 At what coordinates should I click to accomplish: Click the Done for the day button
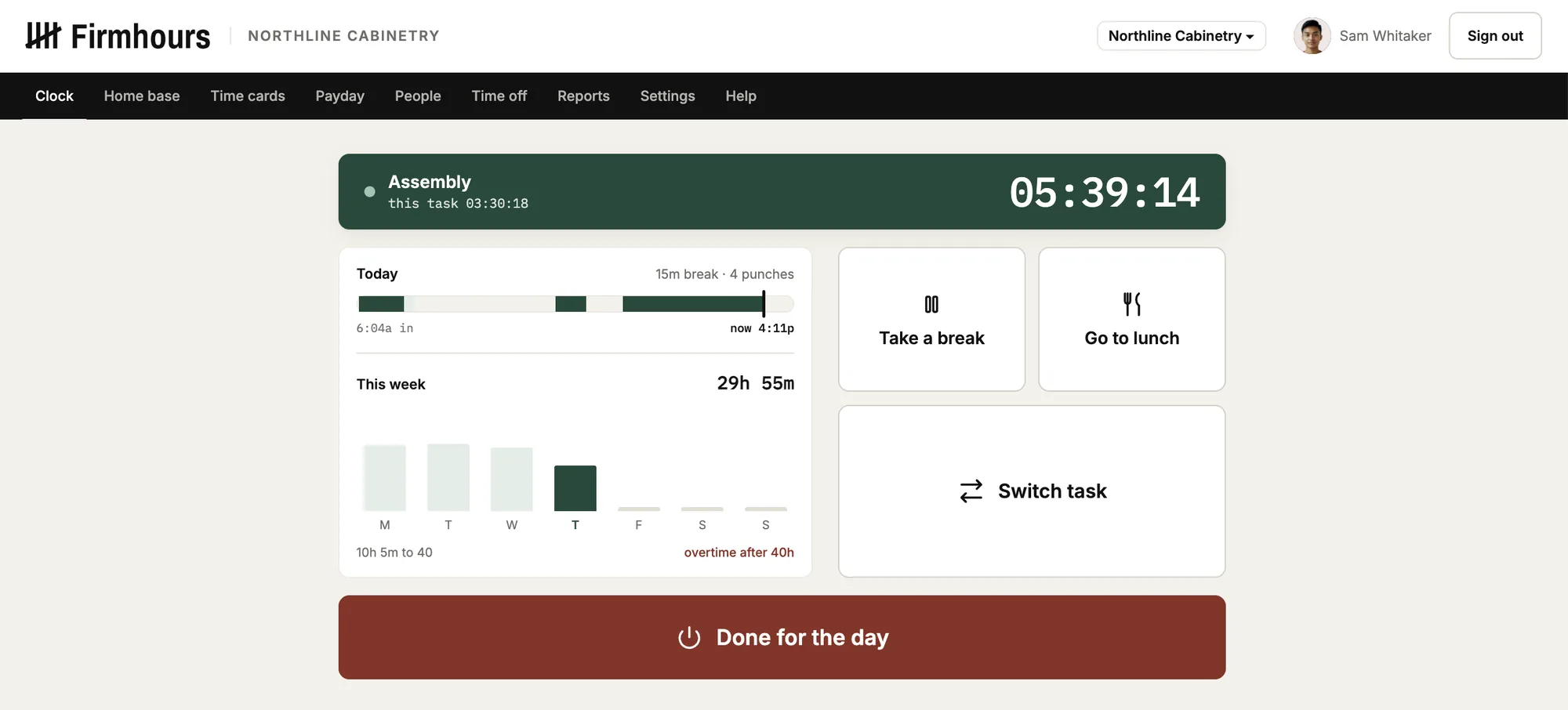tap(782, 637)
